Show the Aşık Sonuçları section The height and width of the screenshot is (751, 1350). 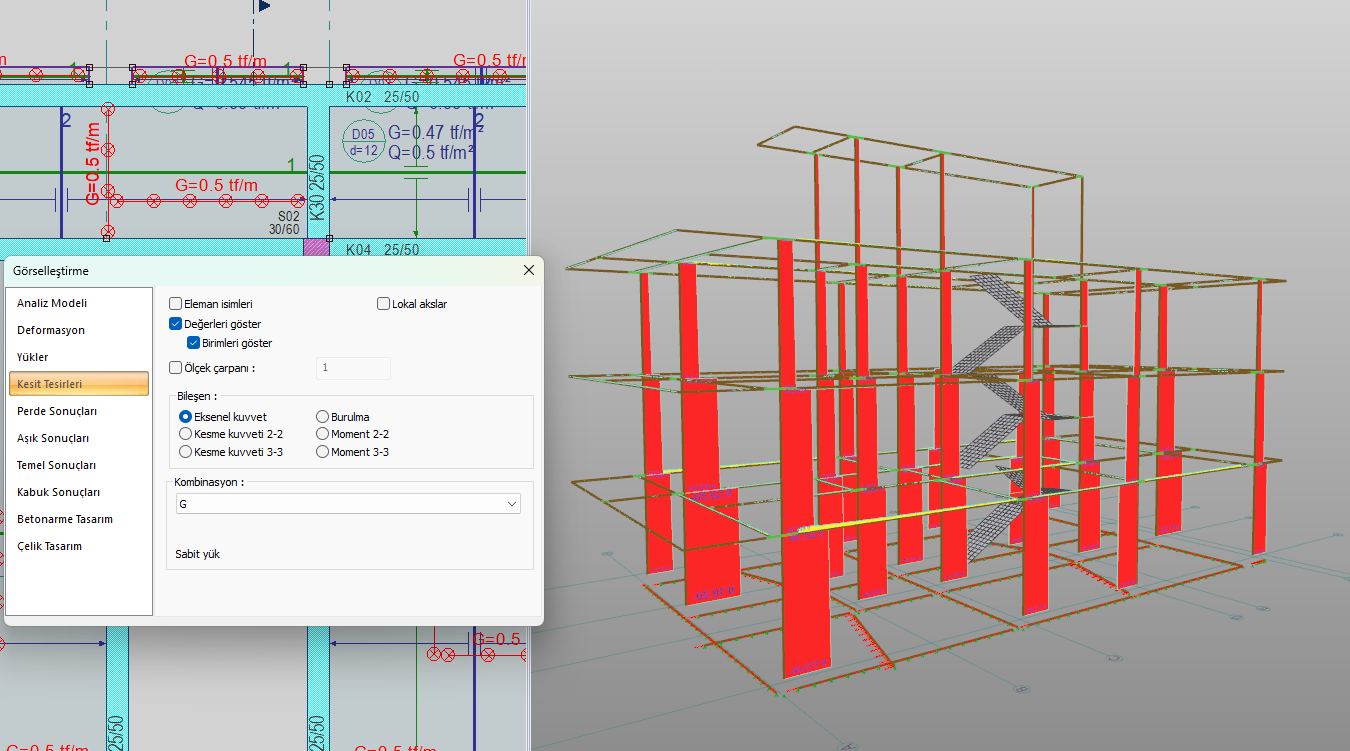click(x=79, y=438)
